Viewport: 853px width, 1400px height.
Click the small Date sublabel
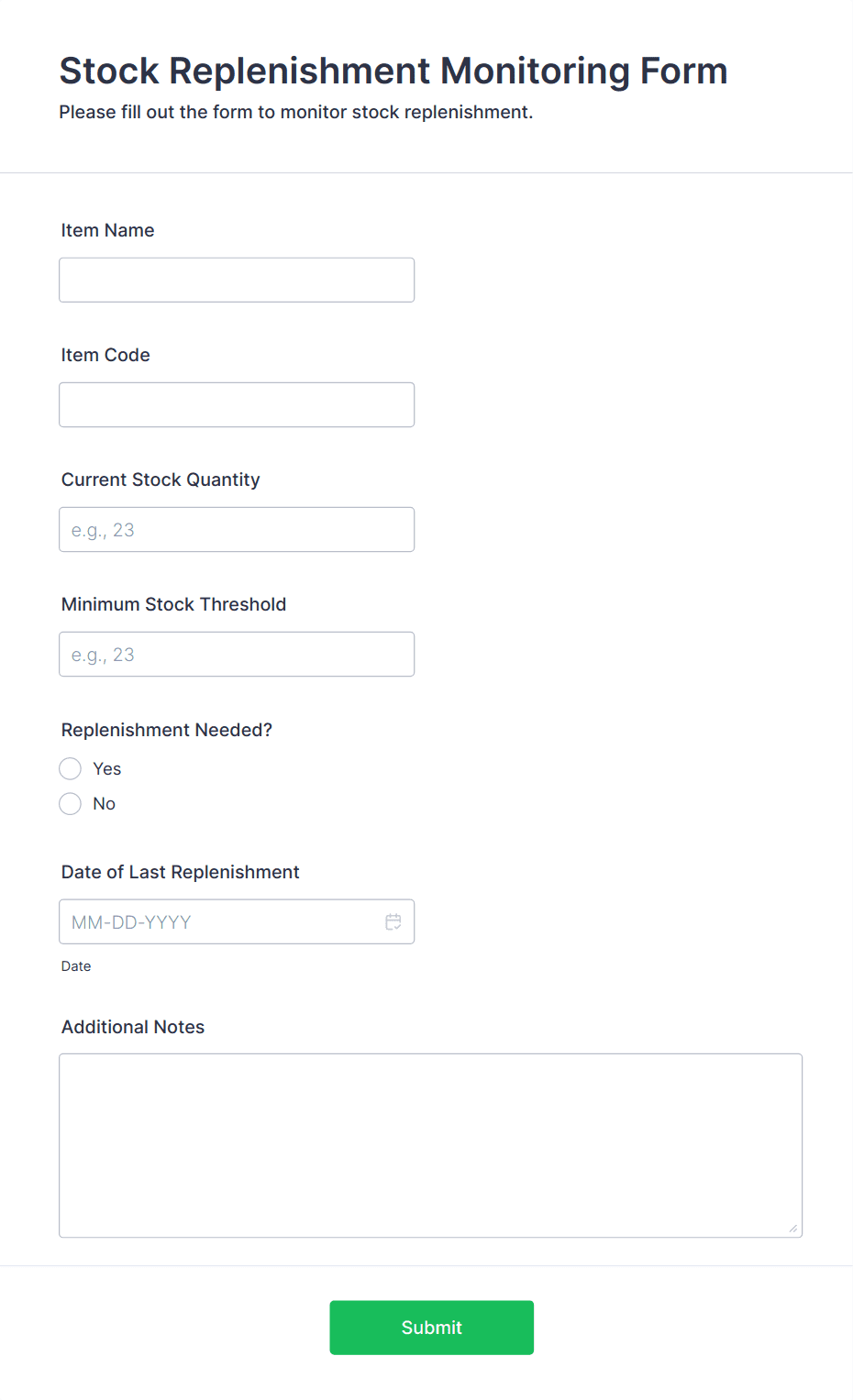pyautogui.click(x=76, y=966)
